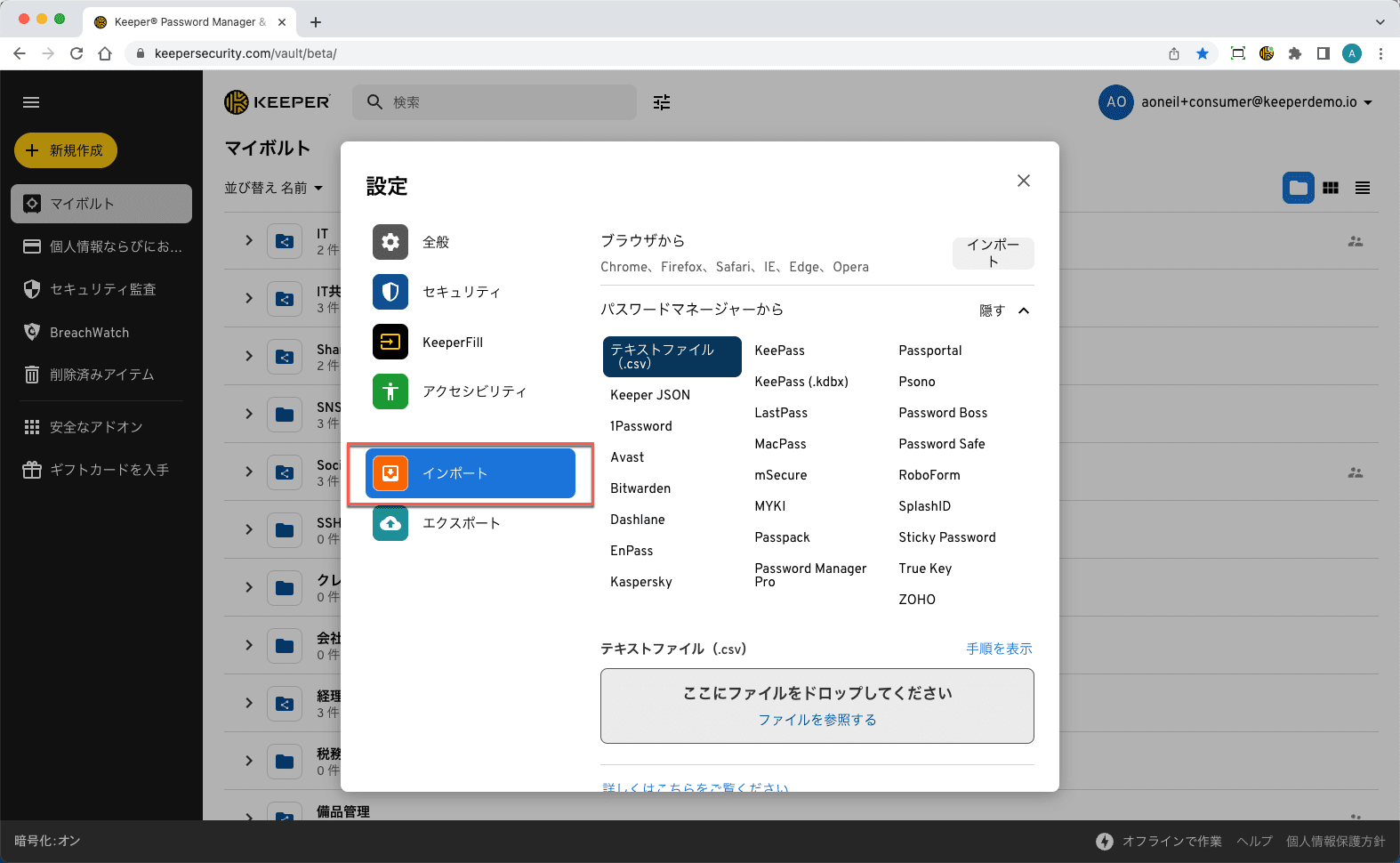The image size is (1400, 863).
Task: Expand the IT folder row
Action: (x=249, y=240)
